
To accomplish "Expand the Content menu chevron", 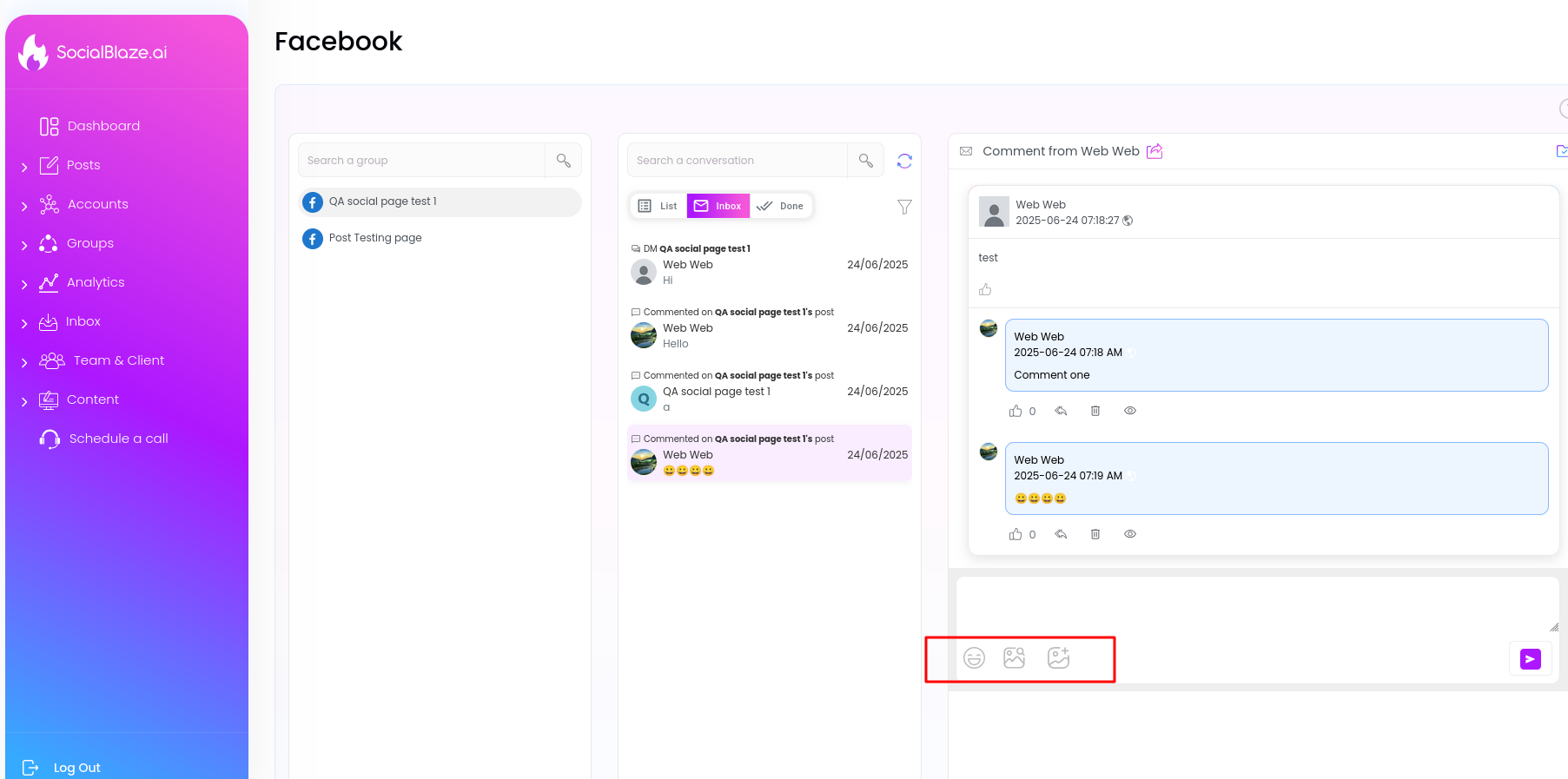I will coord(24,401).
